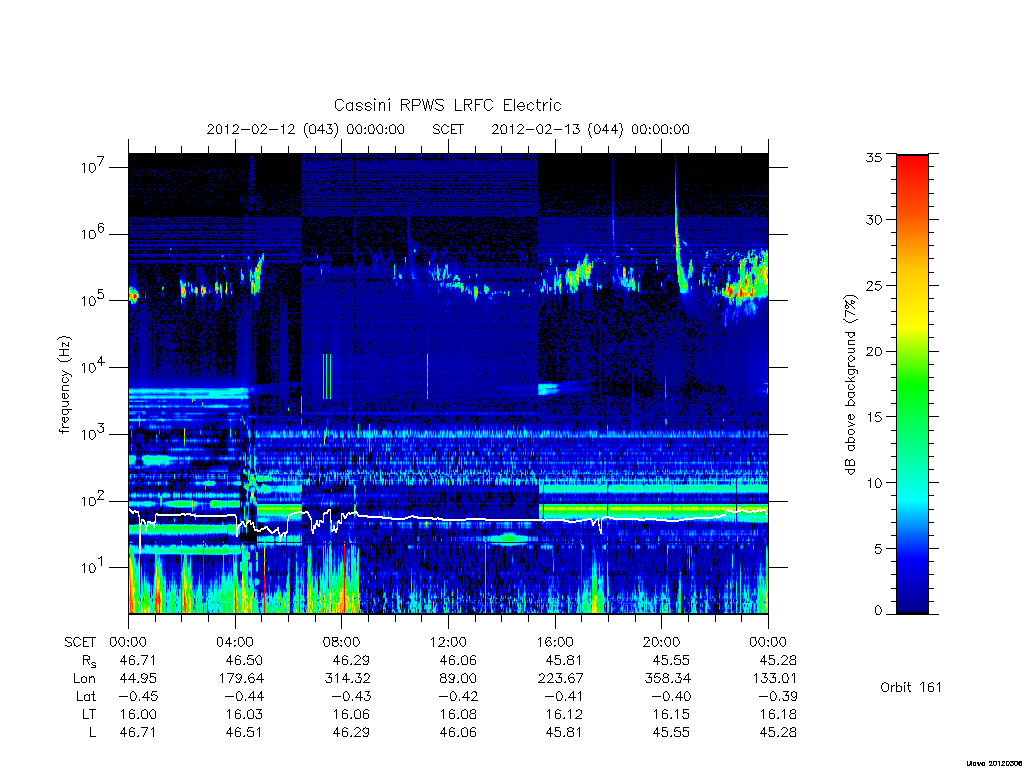Click the Rs value 46.06

click(x=458, y=660)
